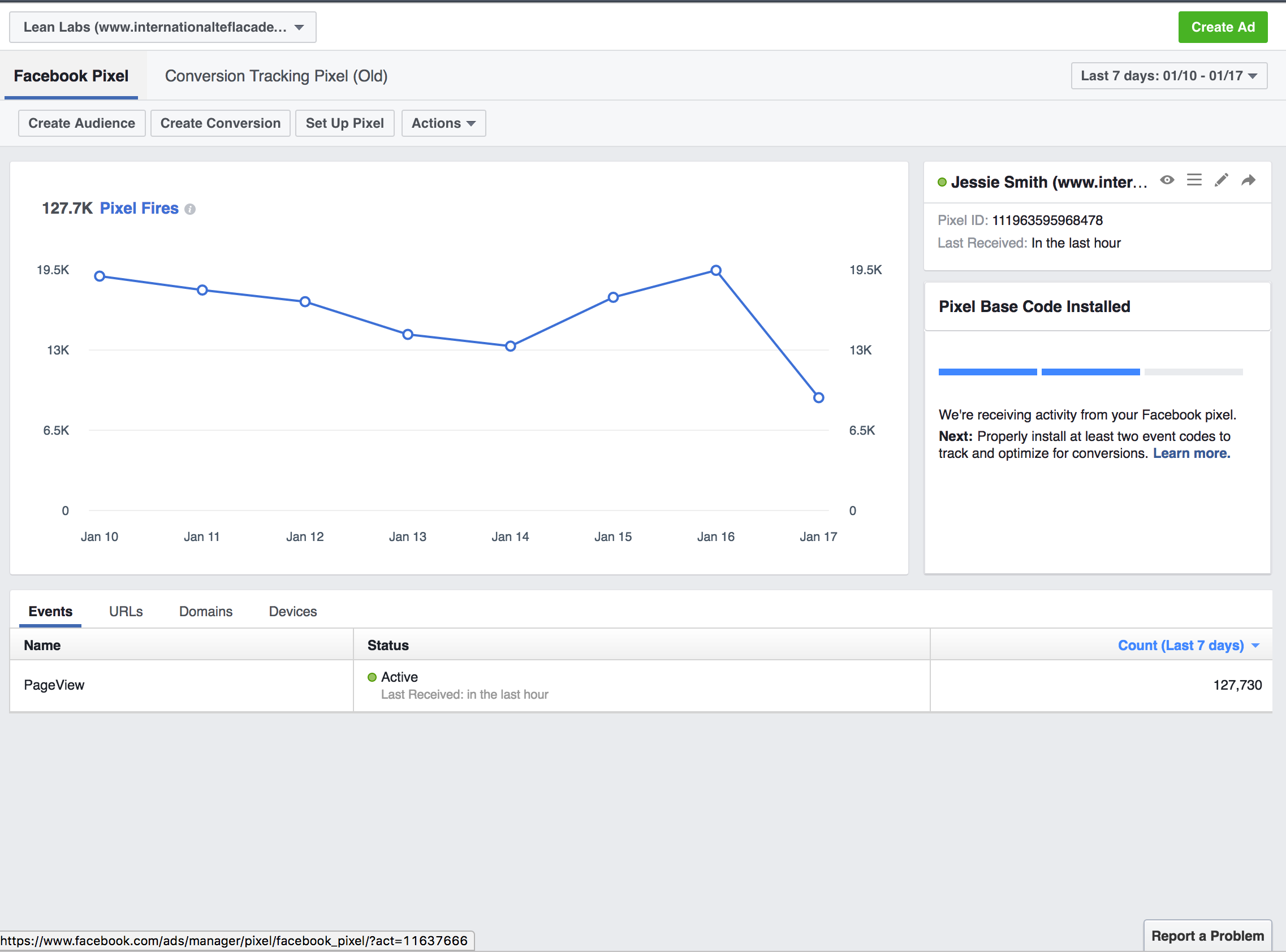Click the eye icon in the pixel card
Viewport: 1286px width, 952px height.
tap(1167, 180)
